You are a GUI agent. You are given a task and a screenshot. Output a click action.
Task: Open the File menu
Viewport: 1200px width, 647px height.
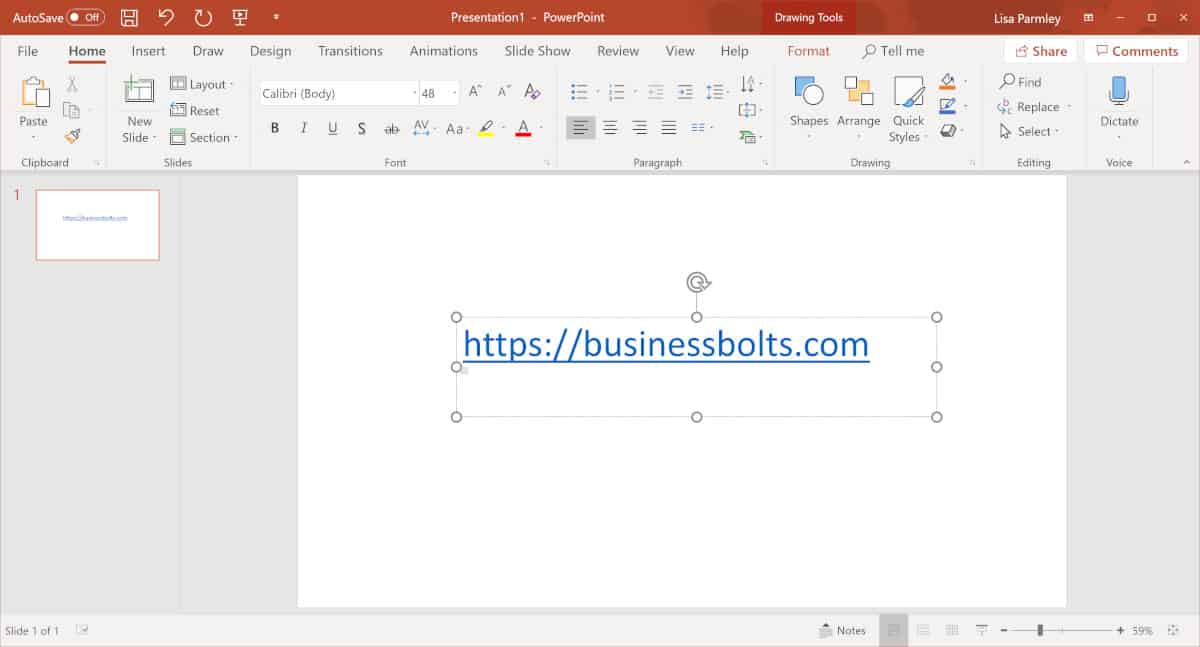point(28,51)
